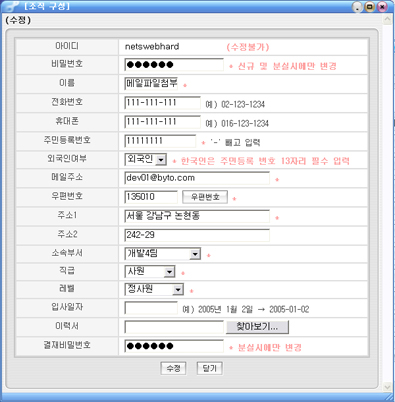Click the 예) 016-123-1234 example text
The height and width of the screenshot is (402, 395).
[237, 124]
